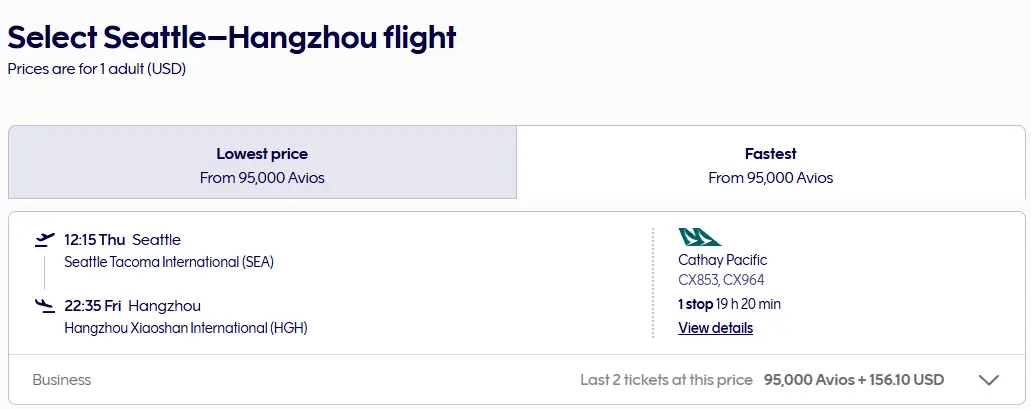Click flight numbers CX853, CX964

point(721,281)
